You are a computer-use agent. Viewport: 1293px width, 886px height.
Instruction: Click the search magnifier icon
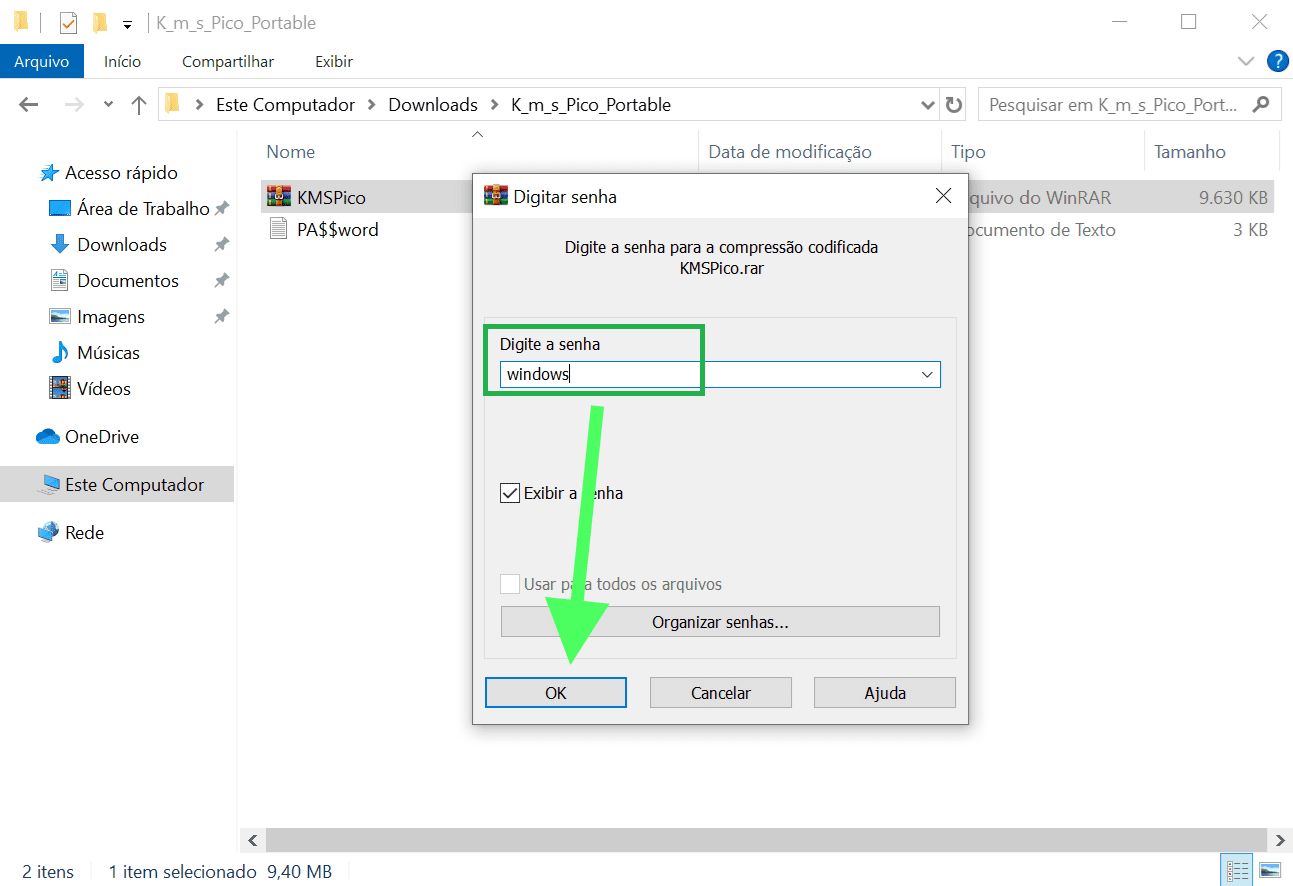(x=1261, y=104)
